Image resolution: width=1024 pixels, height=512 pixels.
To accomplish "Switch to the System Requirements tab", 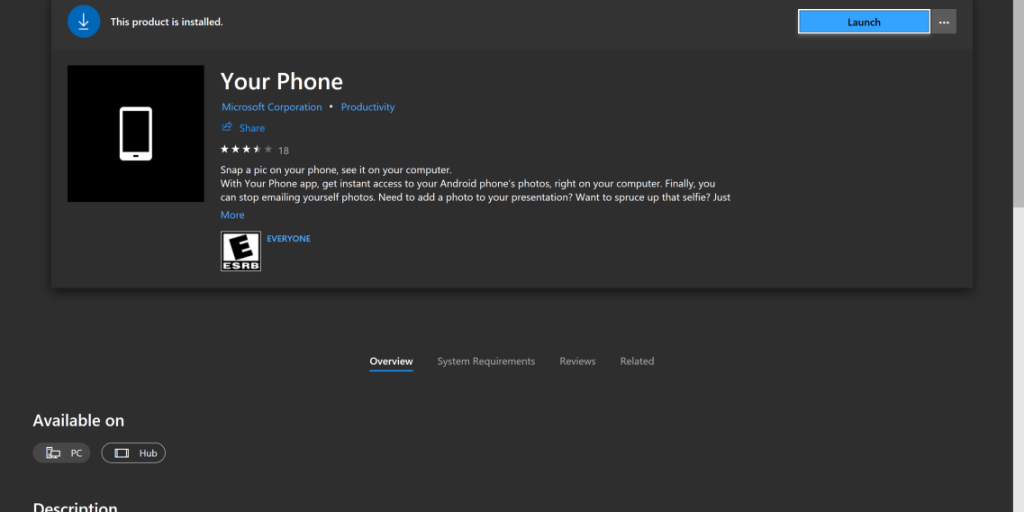I will coord(486,361).
